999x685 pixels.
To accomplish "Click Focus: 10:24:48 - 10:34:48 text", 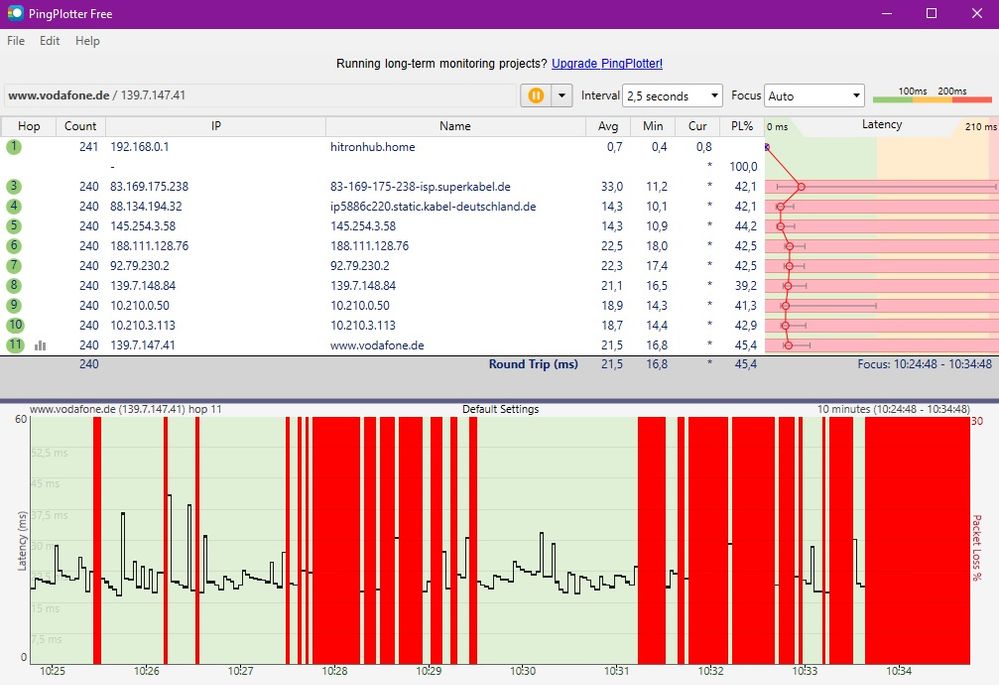I will tap(924, 364).
